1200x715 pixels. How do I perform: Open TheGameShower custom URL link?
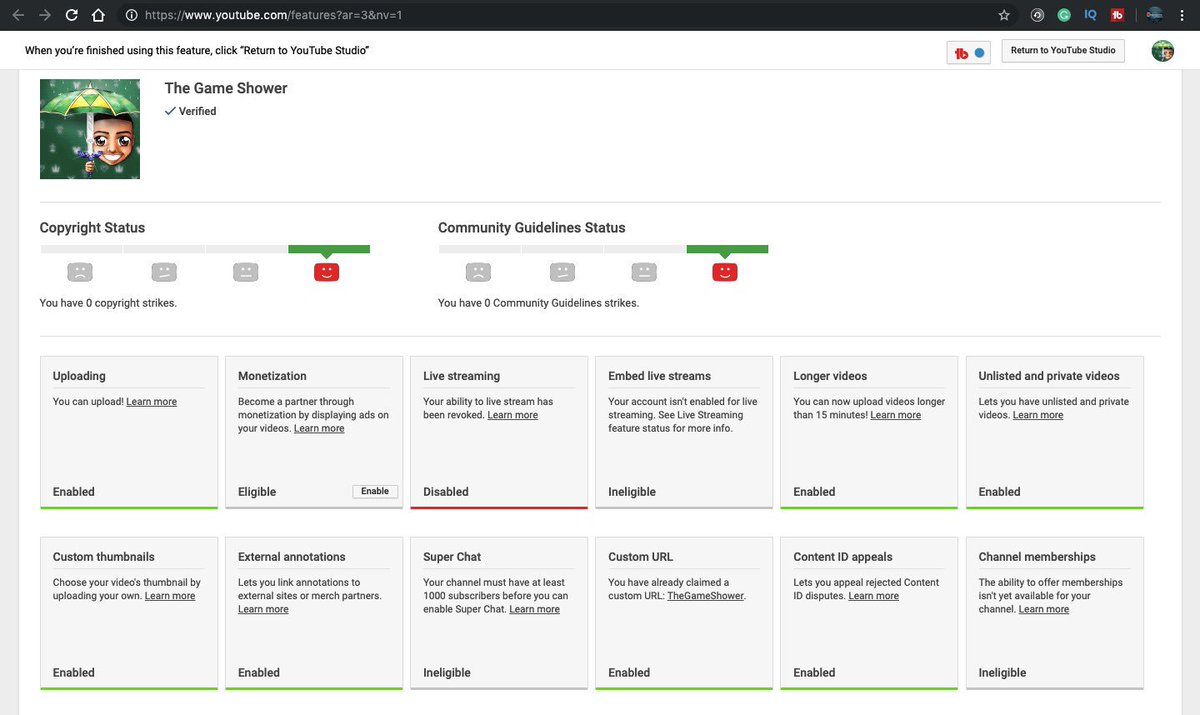pyautogui.click(x=705, y=596)
